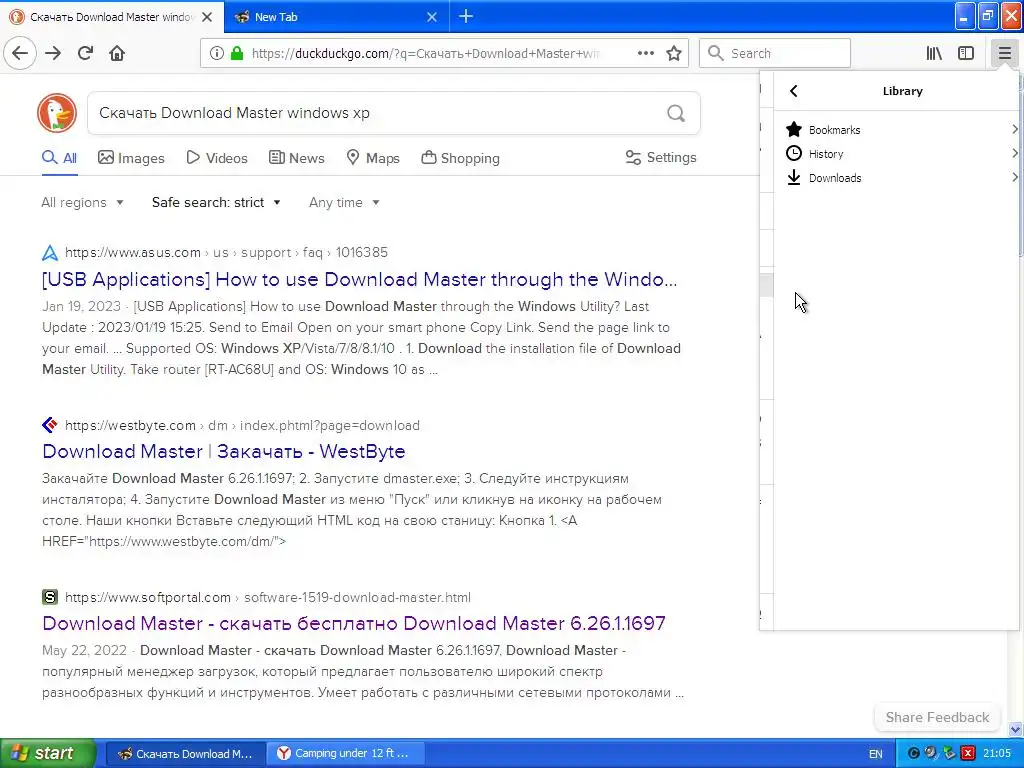
Task: Select Camping under 12 ft taskbar button
Action: [x=345, y=754]
